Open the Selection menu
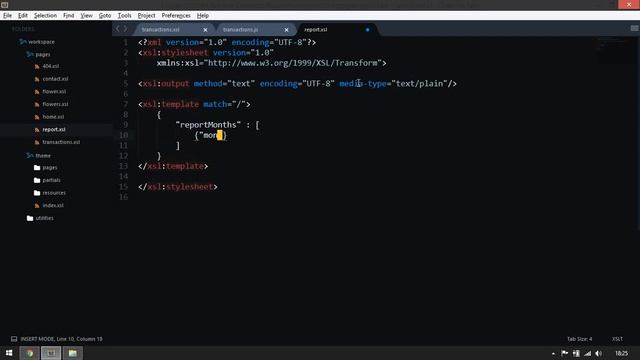The width and height of the screenshot is (640, 360). pos(45,16)
